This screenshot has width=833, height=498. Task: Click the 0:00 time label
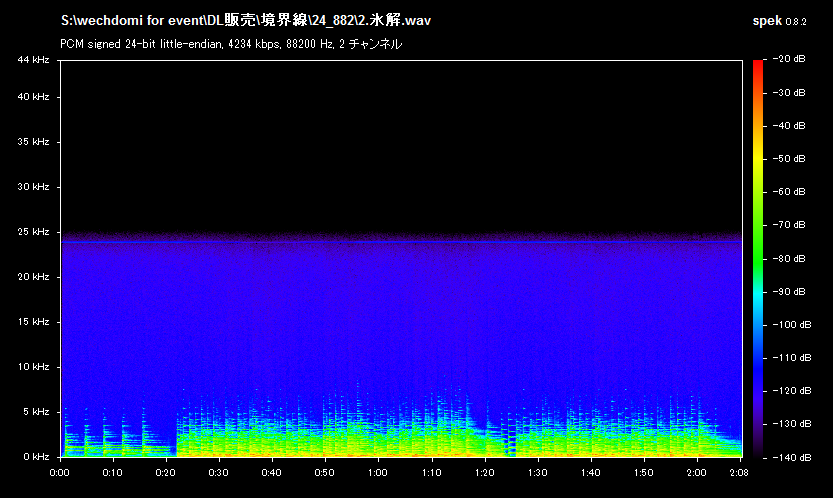coord(60,473)
